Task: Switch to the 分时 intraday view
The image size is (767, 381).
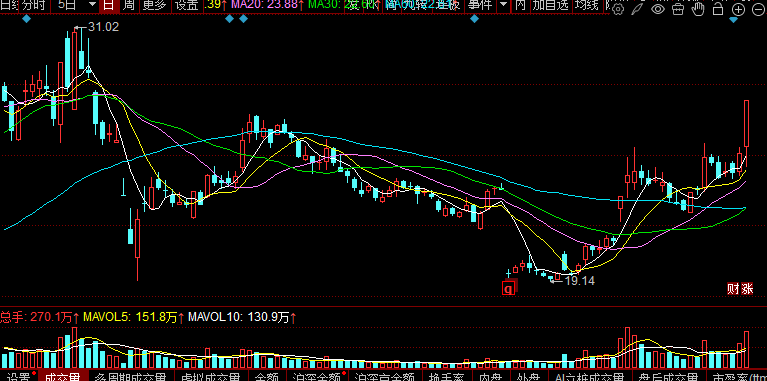Action: (34, 5)
